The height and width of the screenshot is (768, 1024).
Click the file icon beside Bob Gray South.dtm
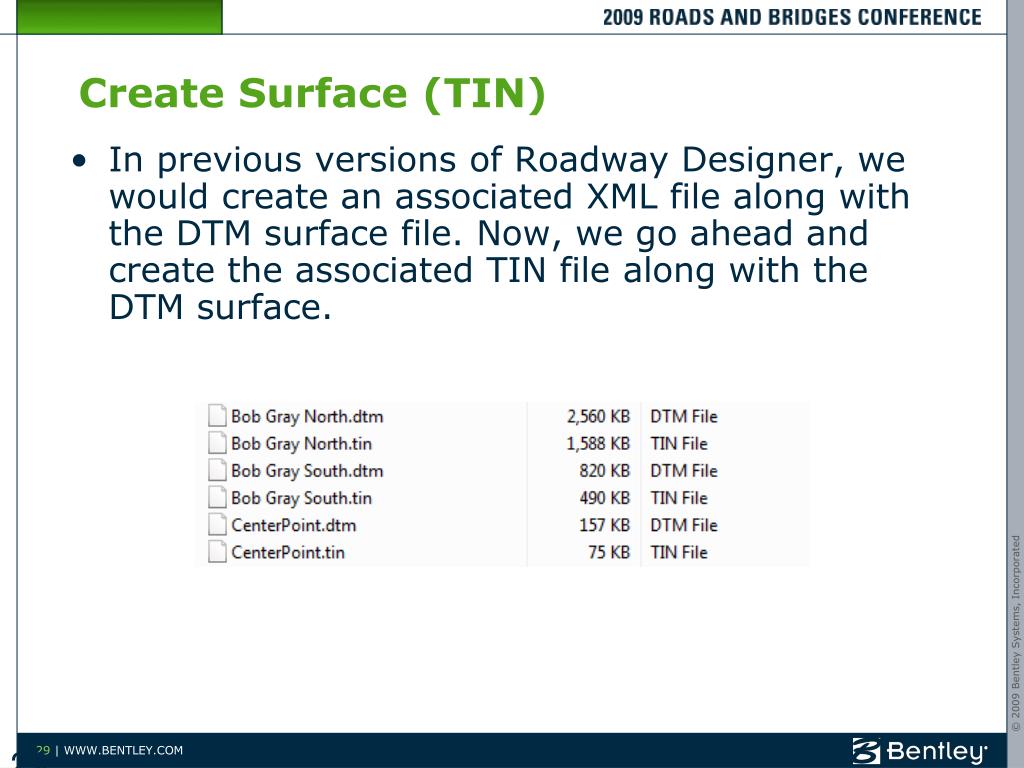217,470
